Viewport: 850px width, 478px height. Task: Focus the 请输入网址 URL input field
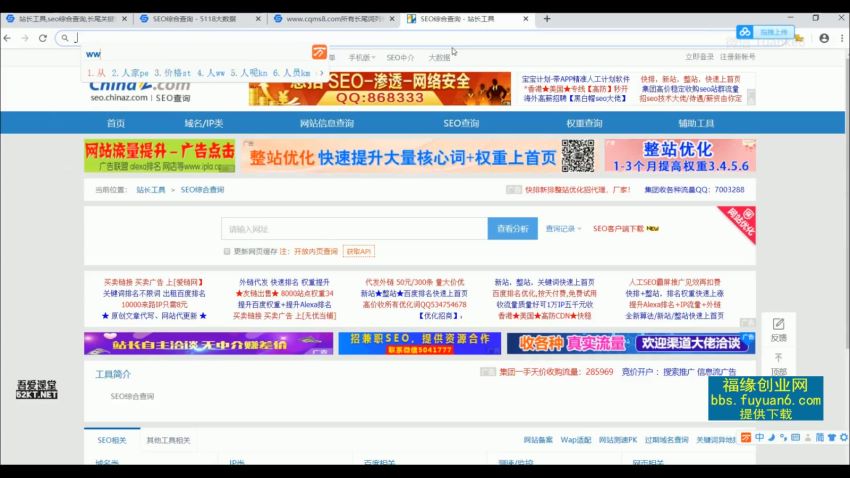tap(355, 229)
